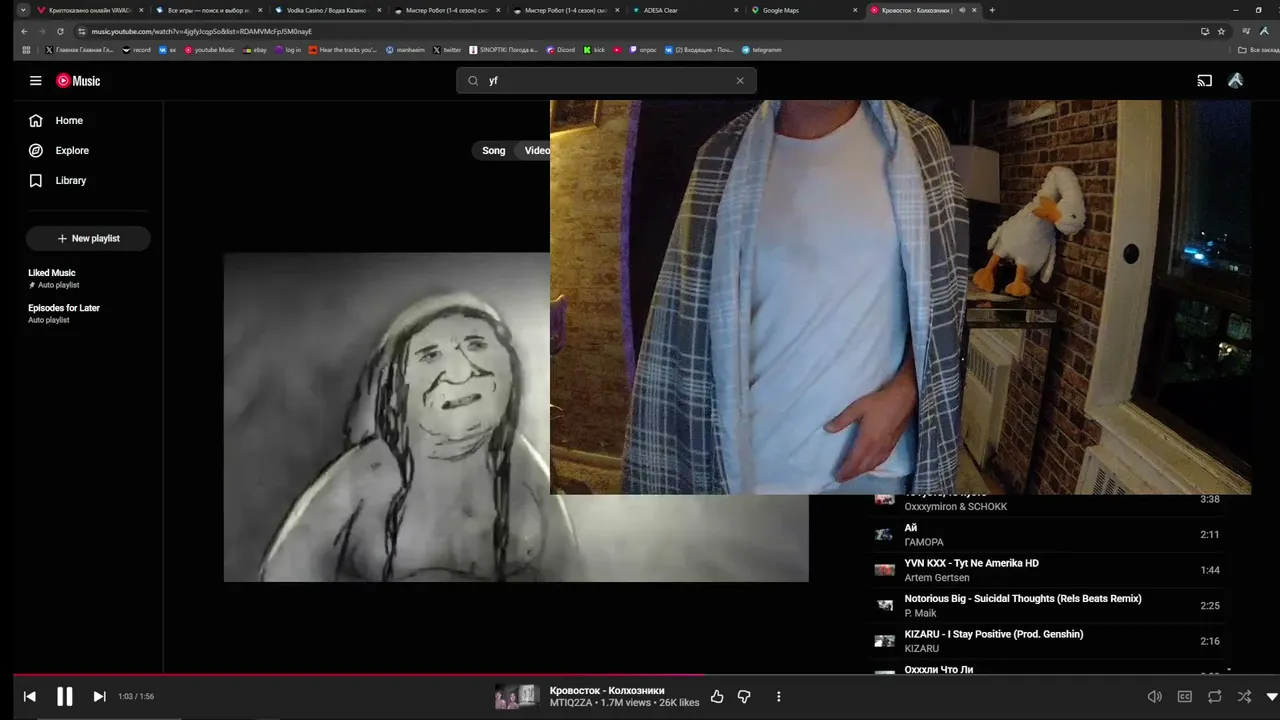Collapse the player page with down arrow
1280x720 pixels.
1272,697
